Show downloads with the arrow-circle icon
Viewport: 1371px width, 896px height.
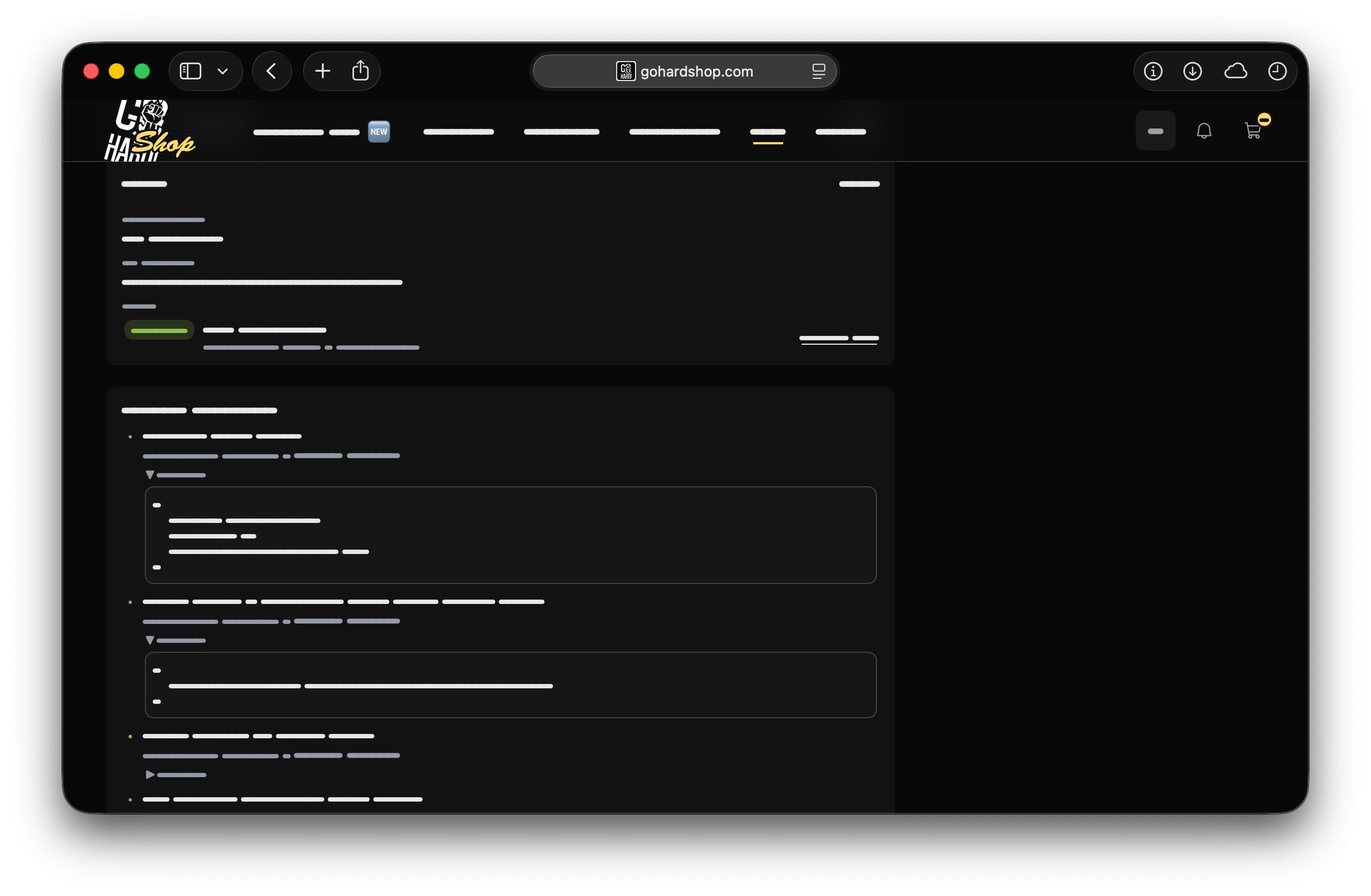point(1192,72)
